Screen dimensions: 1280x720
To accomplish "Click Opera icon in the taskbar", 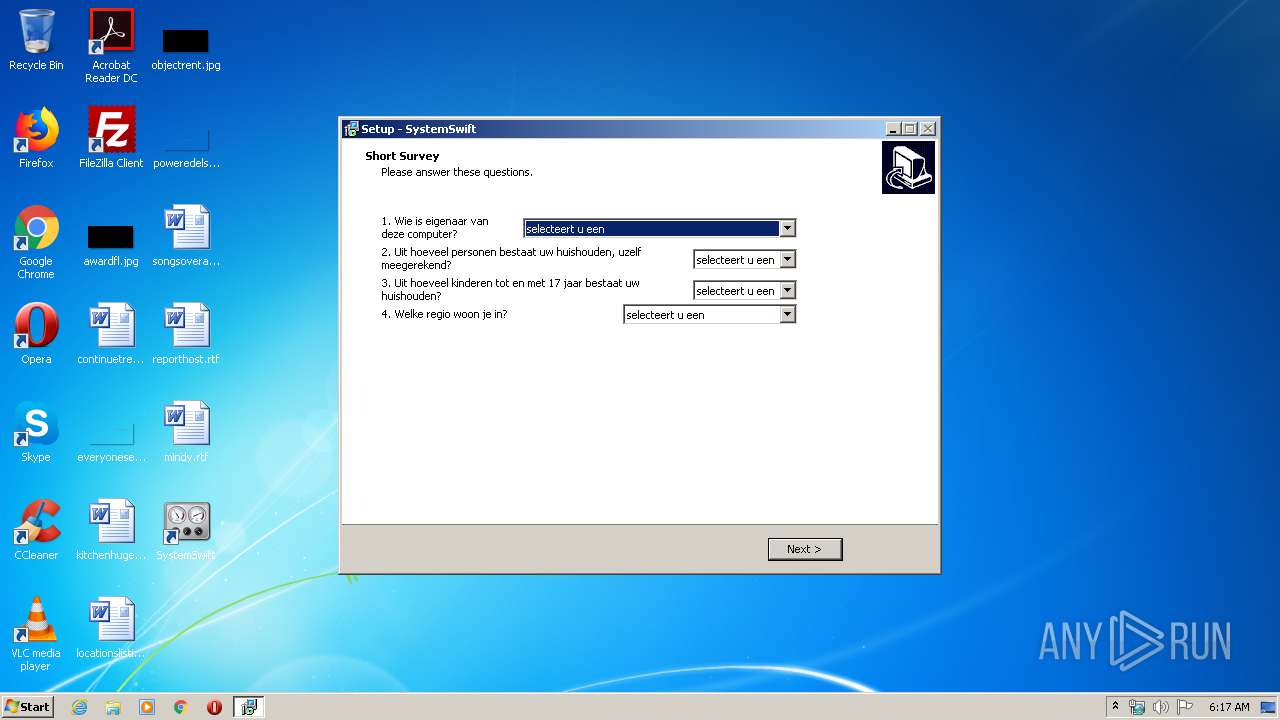I will 214,707.
